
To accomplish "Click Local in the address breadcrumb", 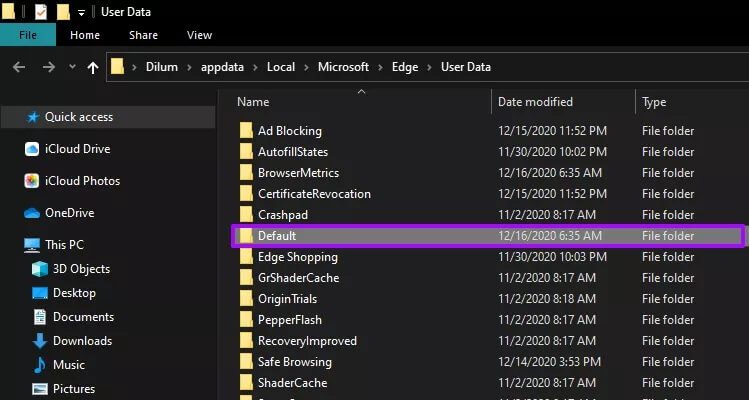I will click(281, 67).
